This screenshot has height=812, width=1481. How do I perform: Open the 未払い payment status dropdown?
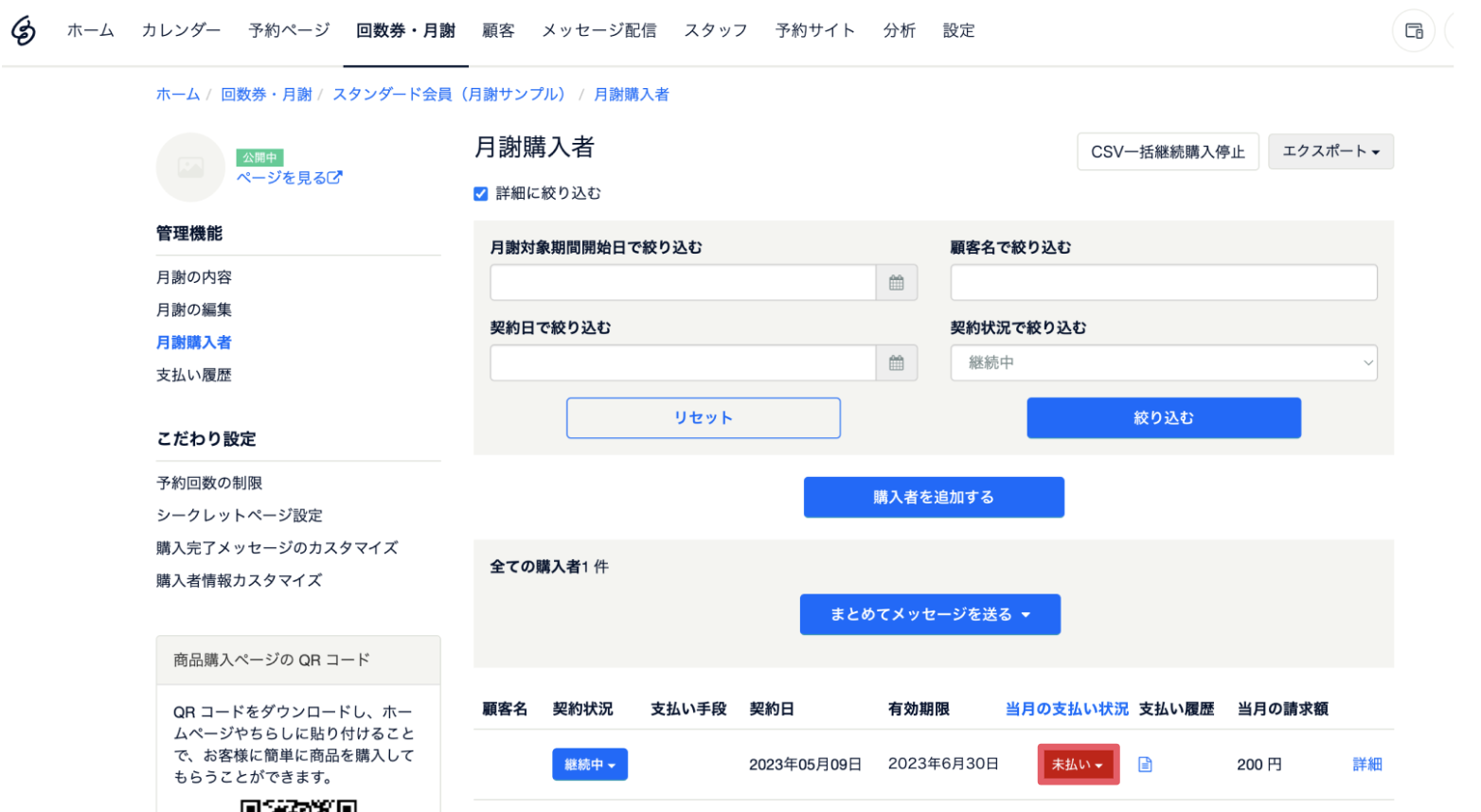pos(1078,765)
